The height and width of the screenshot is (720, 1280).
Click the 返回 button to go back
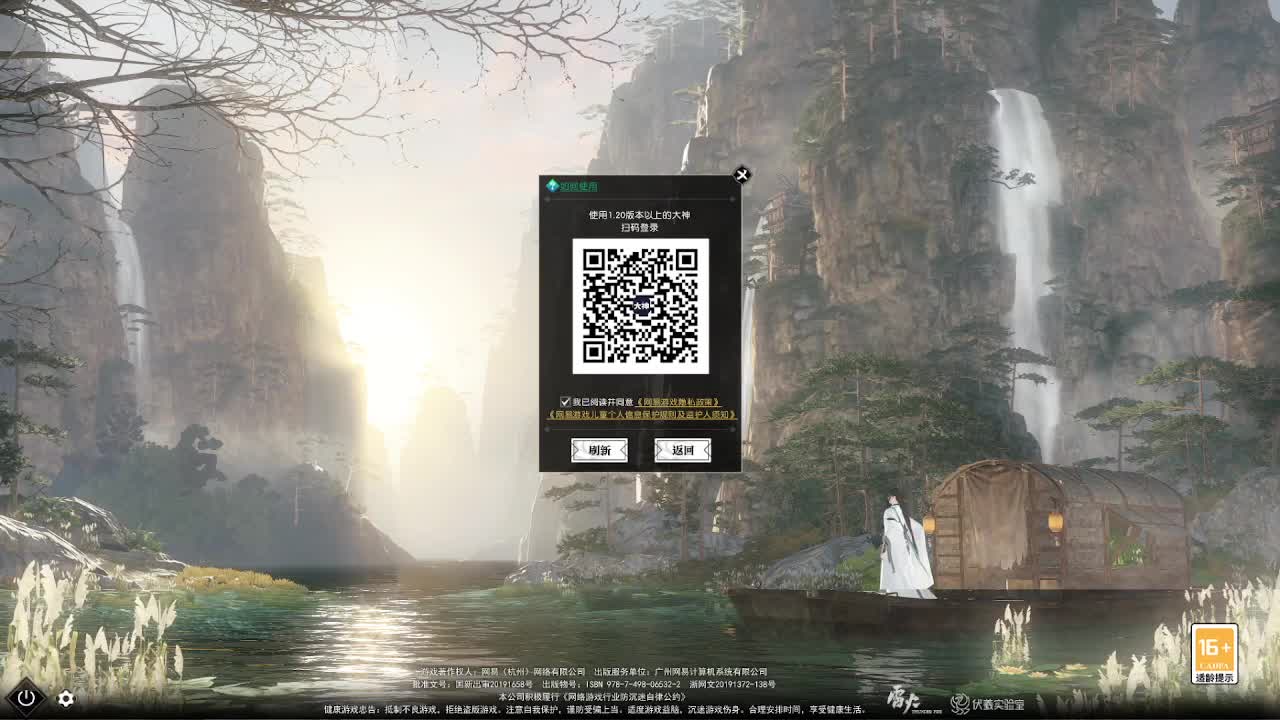(x=682, y=450)
